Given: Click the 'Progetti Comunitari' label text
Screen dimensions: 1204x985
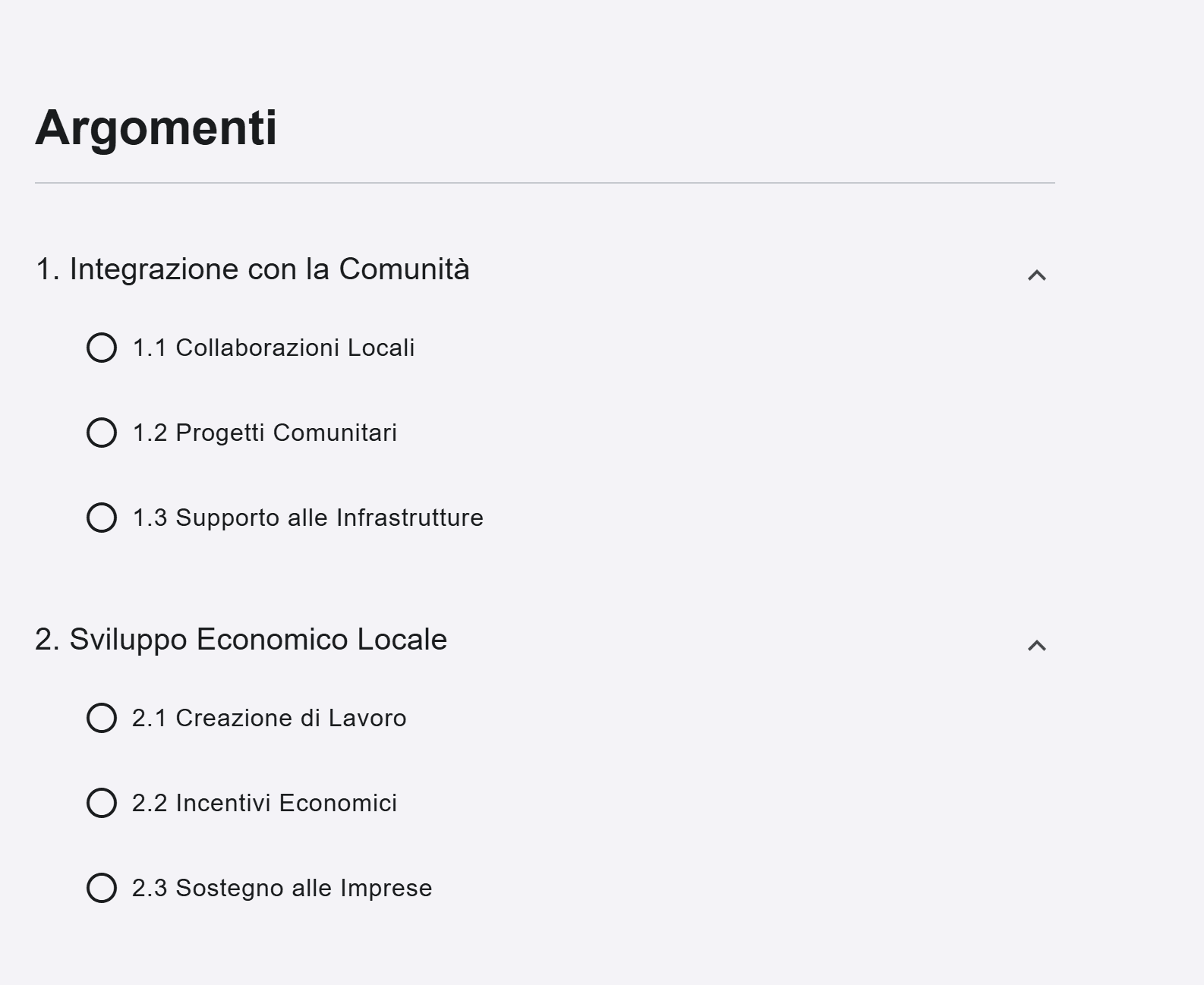Looking at the screenshot, I should tap(285, 433).
